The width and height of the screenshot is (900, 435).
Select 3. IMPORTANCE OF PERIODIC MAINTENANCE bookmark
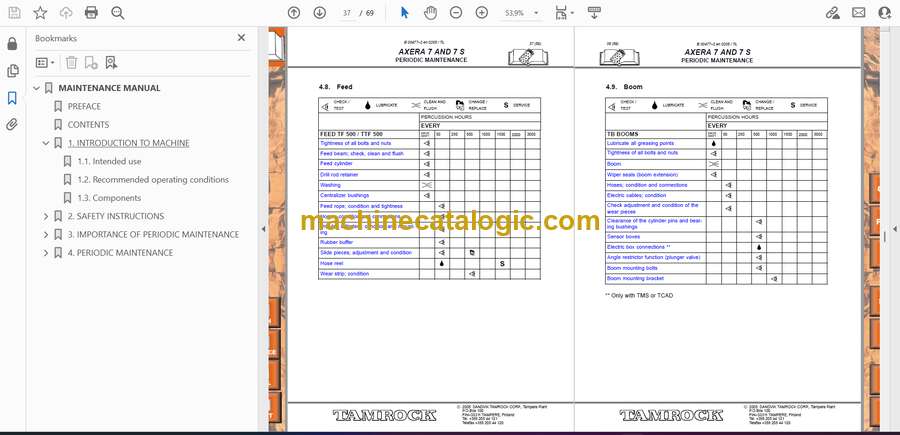pyautogui.click(x=153, y=235)
